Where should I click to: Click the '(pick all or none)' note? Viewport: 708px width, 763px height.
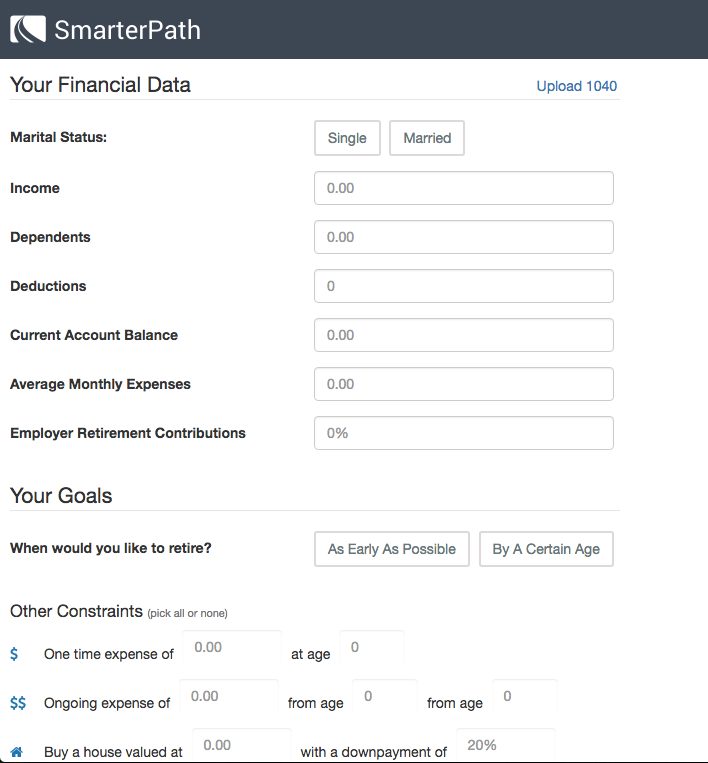(x=187, y=613)
